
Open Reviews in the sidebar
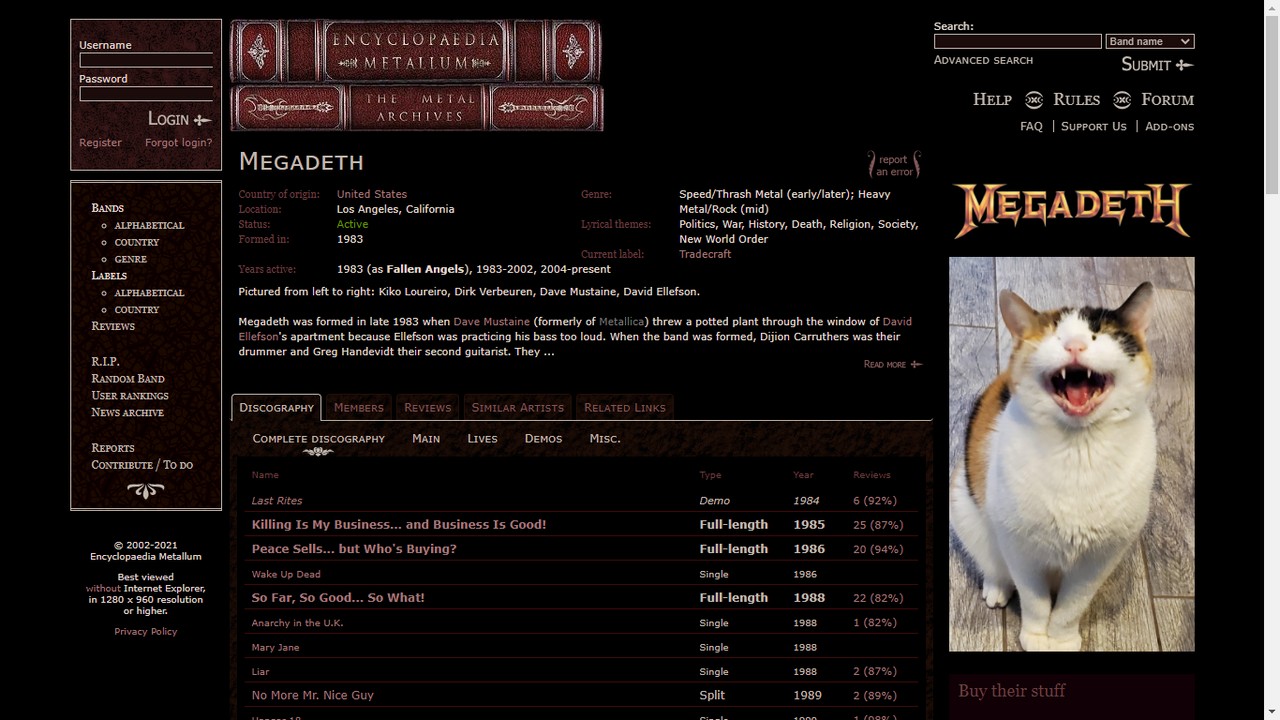(x=113, y=327)
